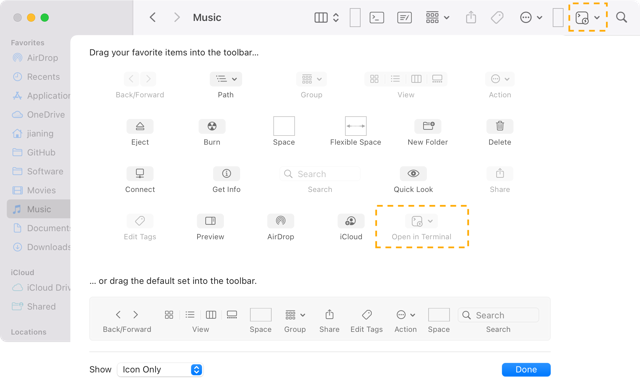The image size is (640, 390).
Task: Open the Show 'Icon Only' popup menu
Action: (x=160, y=370)
